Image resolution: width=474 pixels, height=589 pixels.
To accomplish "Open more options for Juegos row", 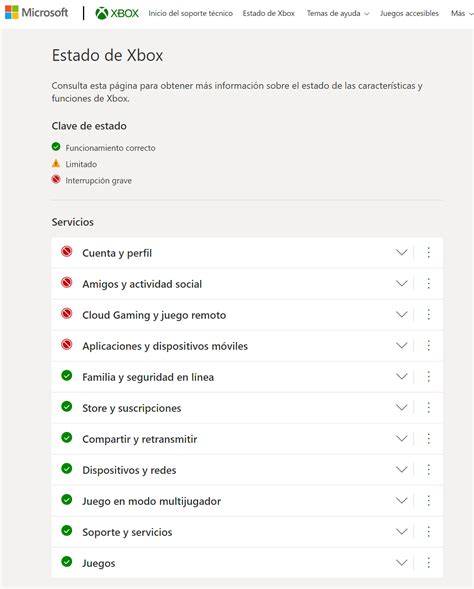I will [429, 563].
